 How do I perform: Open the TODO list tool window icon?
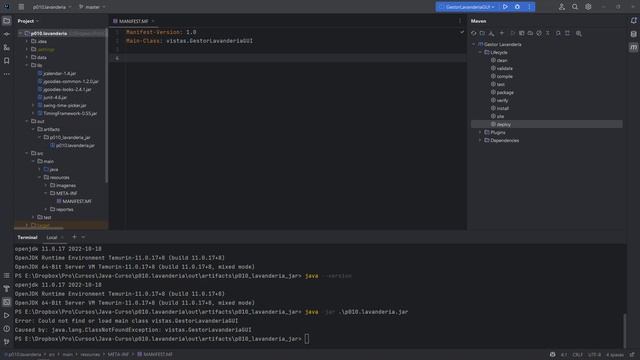point(7,276)
